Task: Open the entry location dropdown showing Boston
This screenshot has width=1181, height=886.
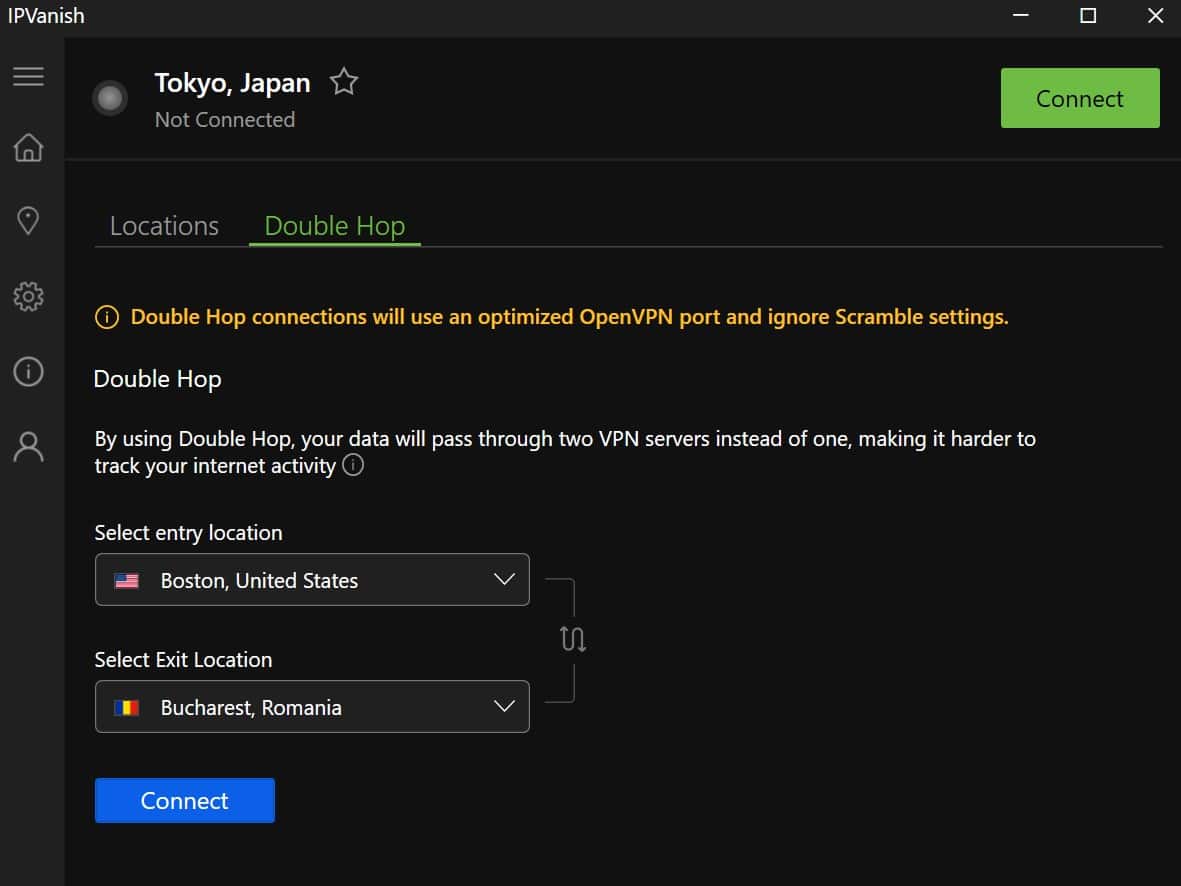Action: coord(313,579)
